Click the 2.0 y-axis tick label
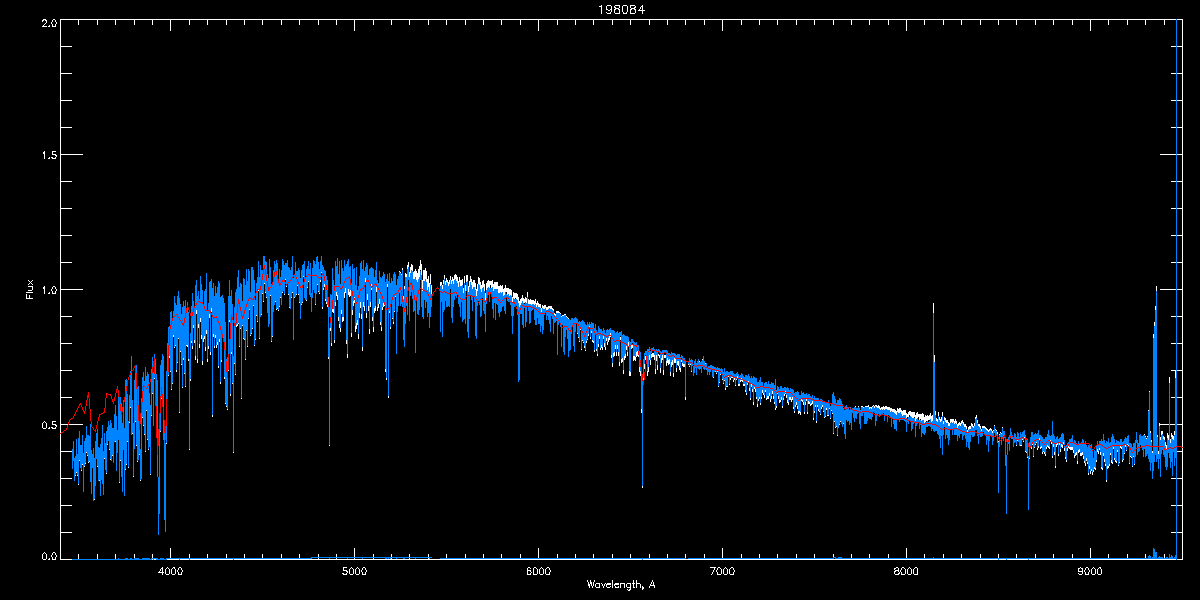 tap(47, 22)
